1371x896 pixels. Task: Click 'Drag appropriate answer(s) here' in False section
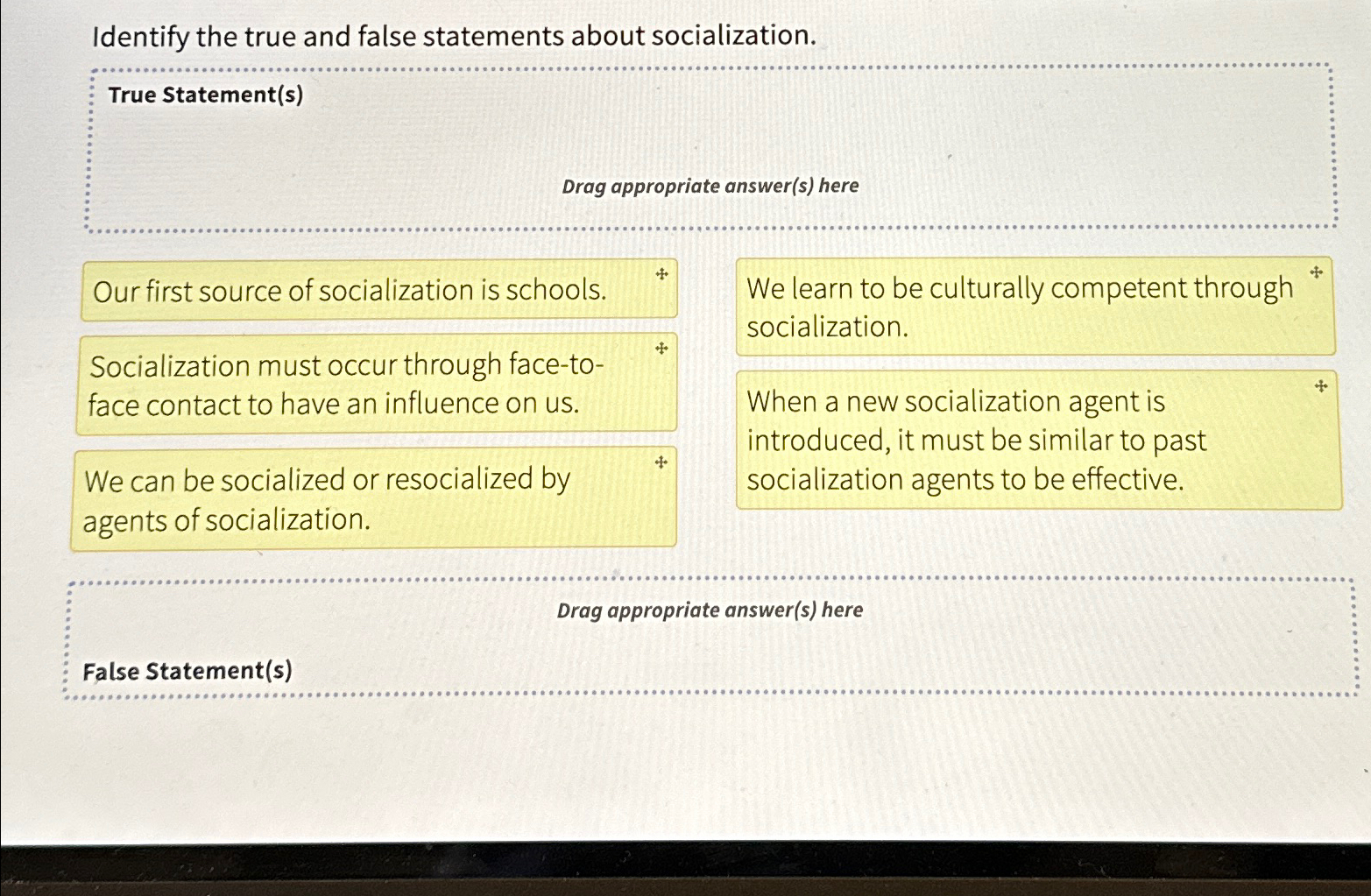[x=711, y=610]
